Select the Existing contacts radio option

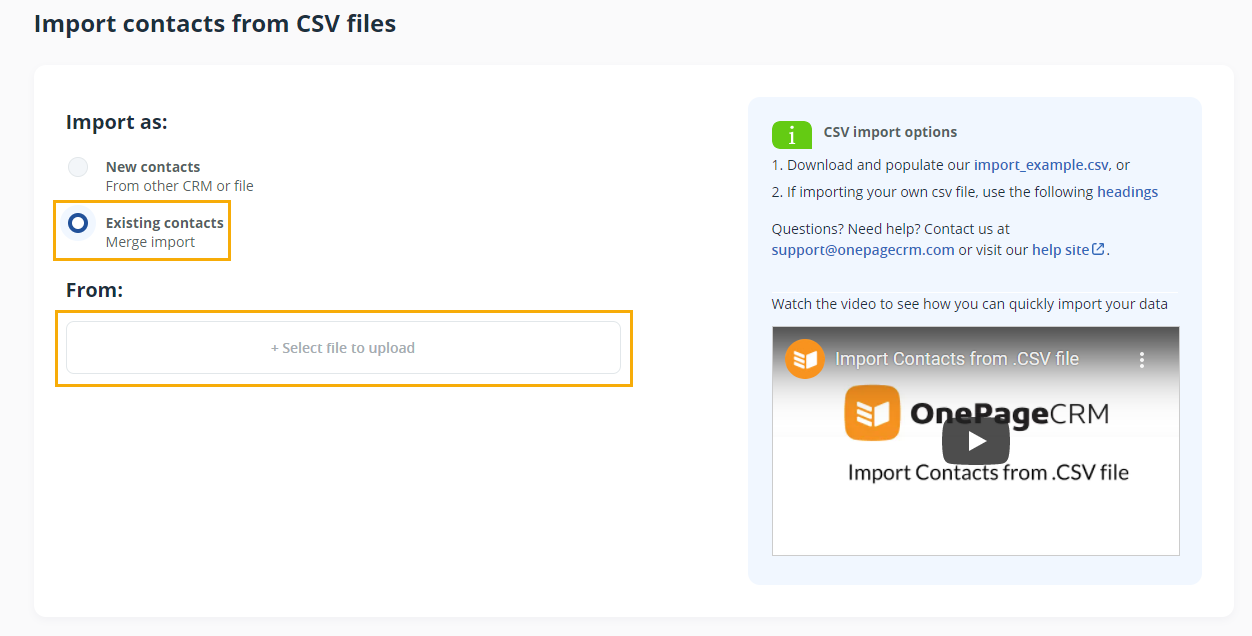pos(78,223)
